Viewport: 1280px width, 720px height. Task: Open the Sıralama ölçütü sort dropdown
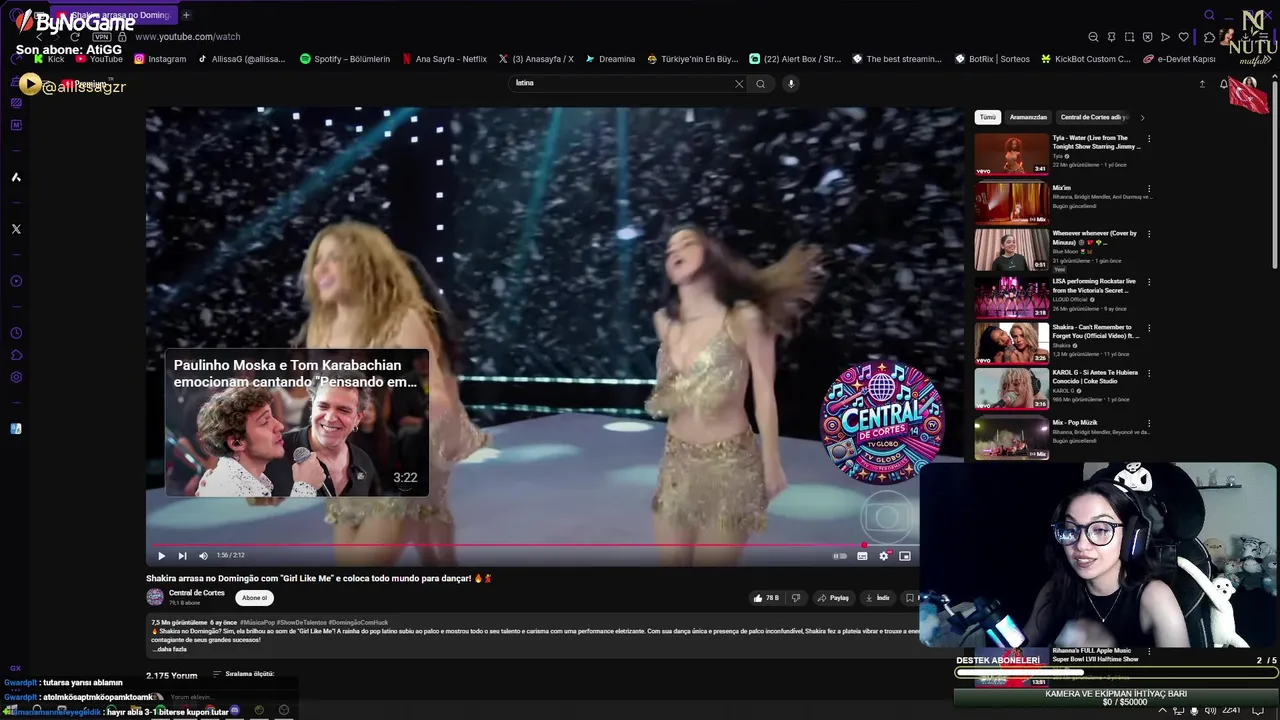243,674
